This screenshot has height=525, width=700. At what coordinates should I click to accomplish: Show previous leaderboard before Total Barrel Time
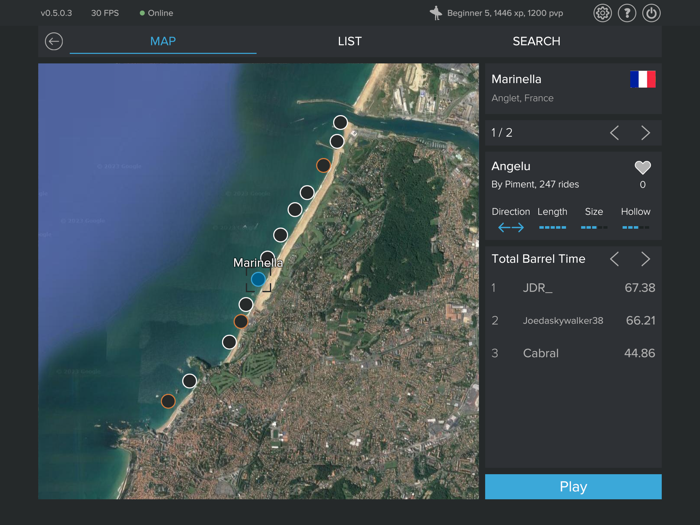pos(614,259)
